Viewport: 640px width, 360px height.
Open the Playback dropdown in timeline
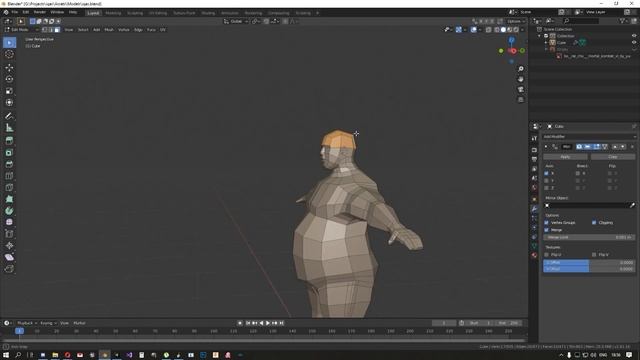[x=26, y=323]
